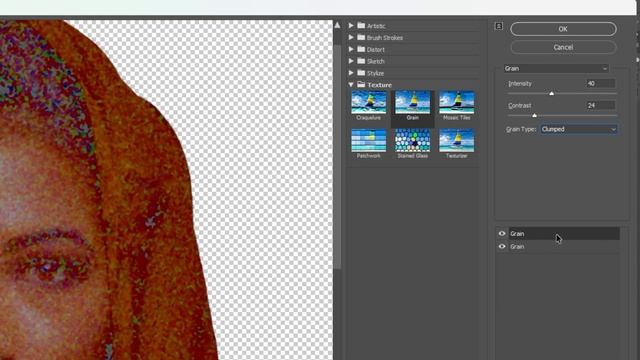
Task: Click the Intensity label text
Action: pyautogui.click(x=520, y=84)
